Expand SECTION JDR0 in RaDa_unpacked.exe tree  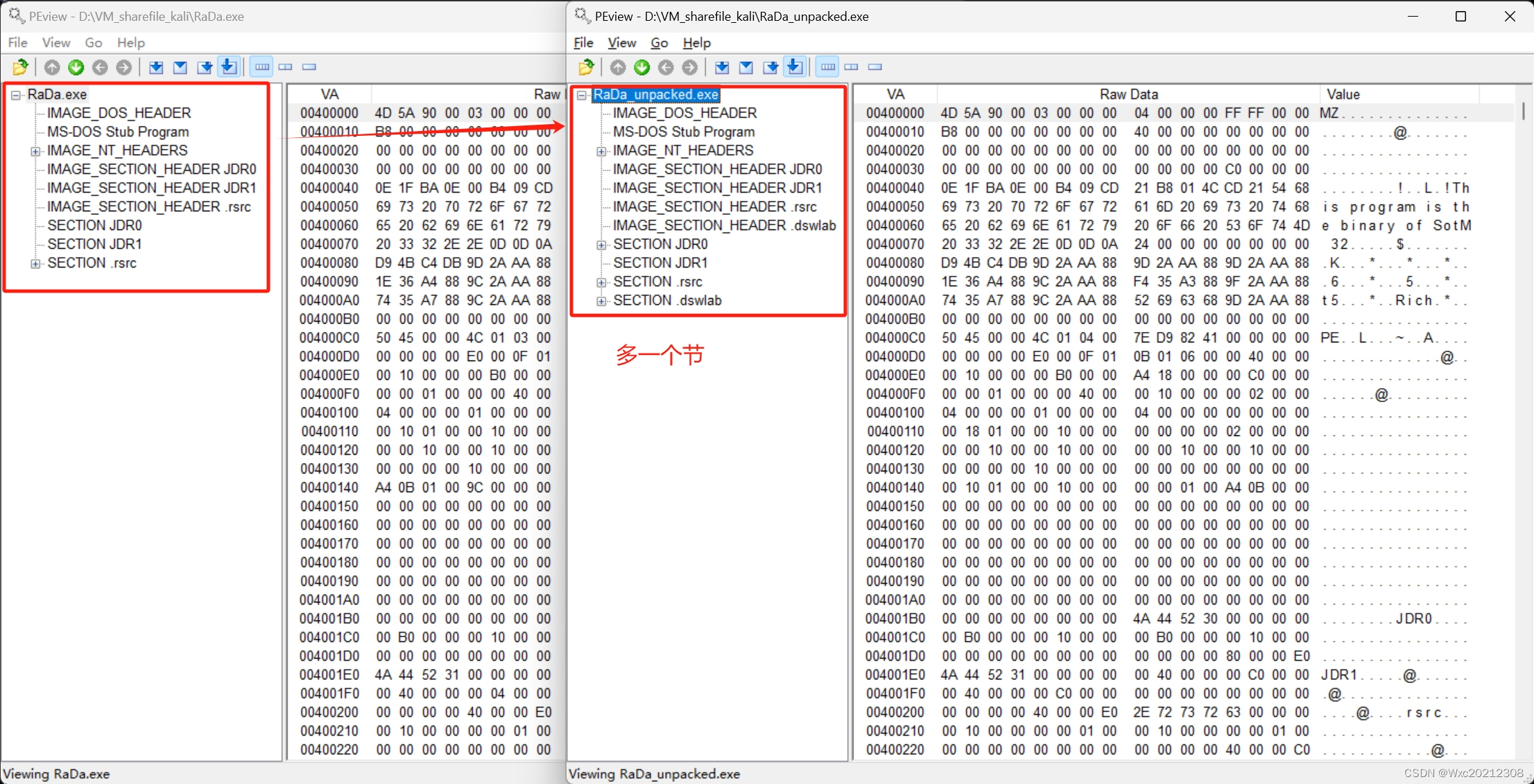pyautogui.click(x=601, y=245)
